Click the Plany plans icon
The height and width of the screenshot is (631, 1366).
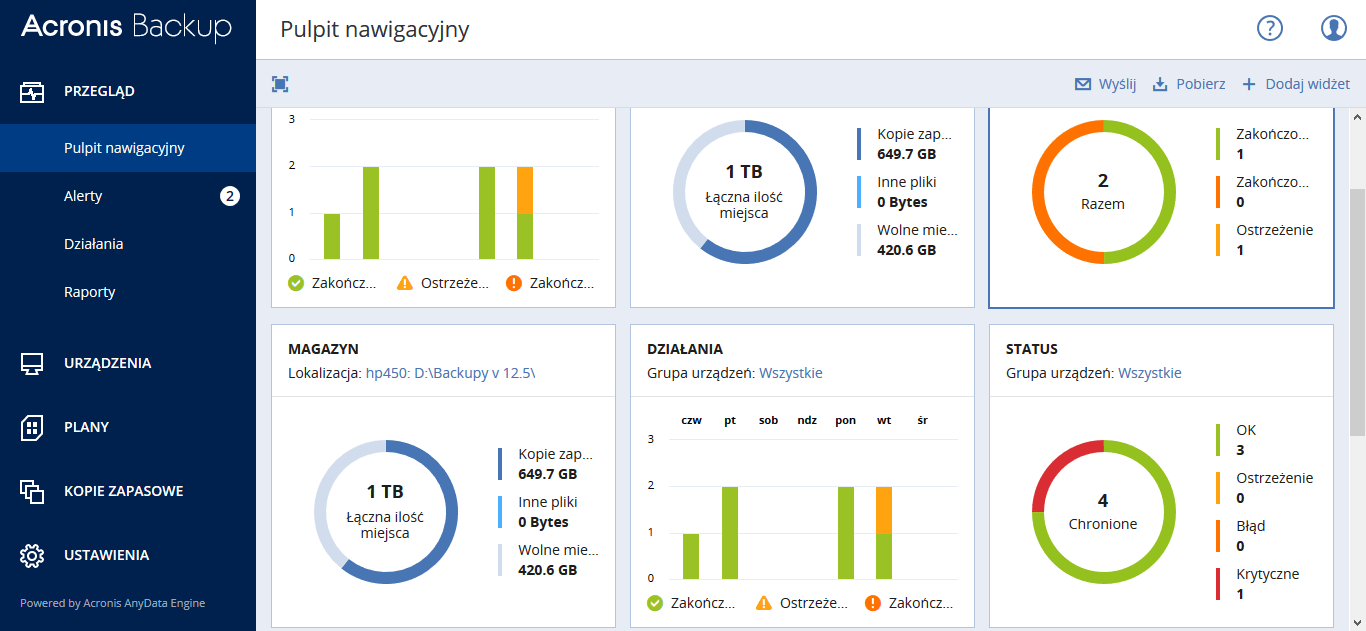coord(33,428)
